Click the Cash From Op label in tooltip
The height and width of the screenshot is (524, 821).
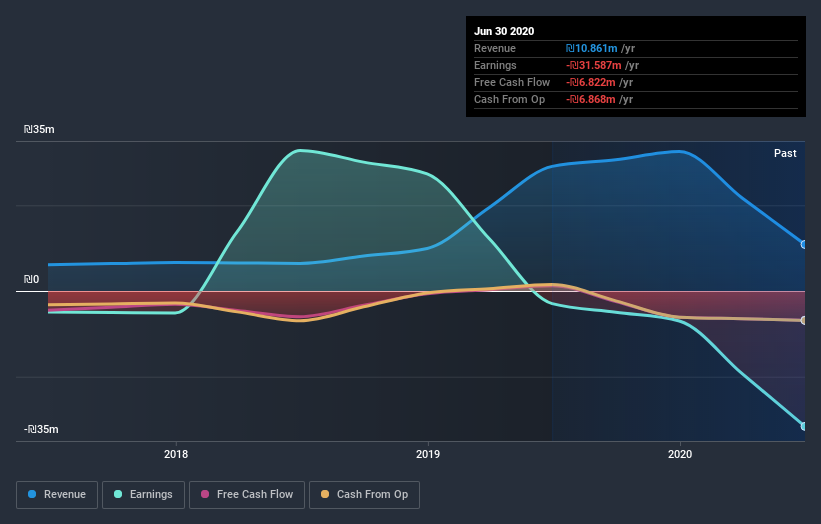tap(509, 99)
